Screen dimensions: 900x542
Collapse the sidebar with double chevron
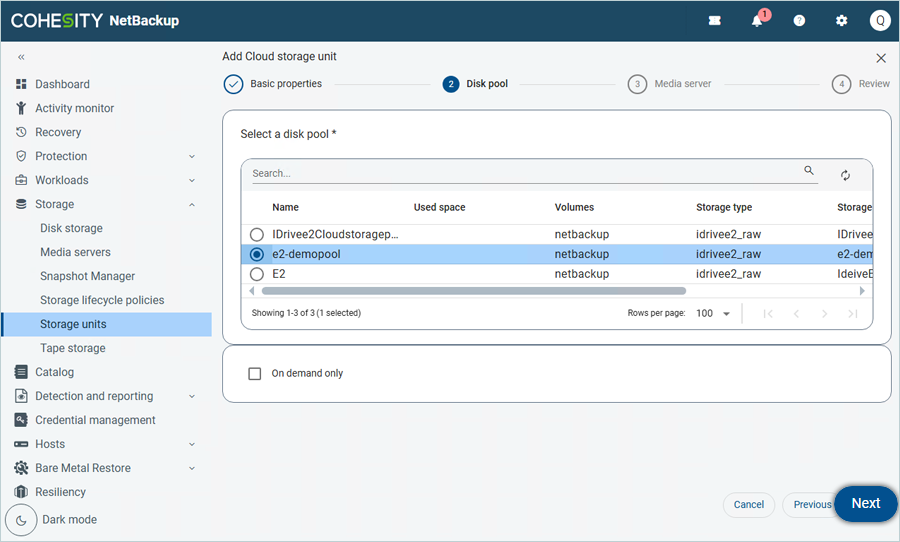click(x=21, y=58)
